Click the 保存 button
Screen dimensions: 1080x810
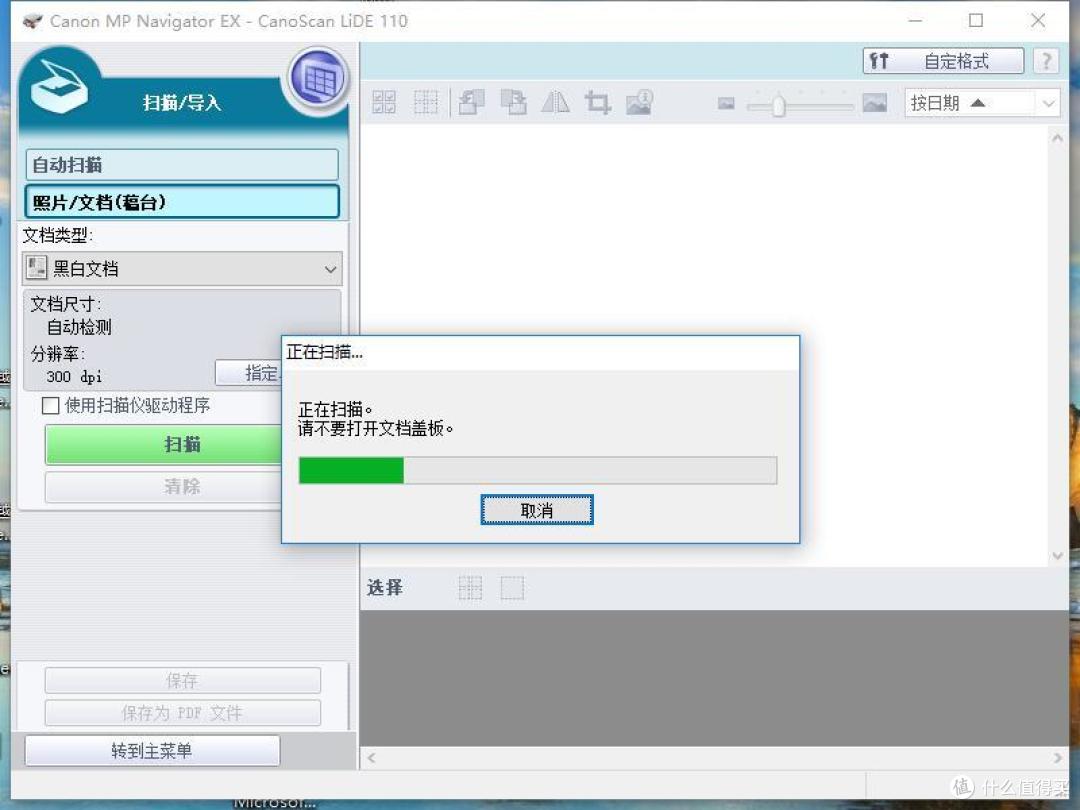[x=183, y=681]
